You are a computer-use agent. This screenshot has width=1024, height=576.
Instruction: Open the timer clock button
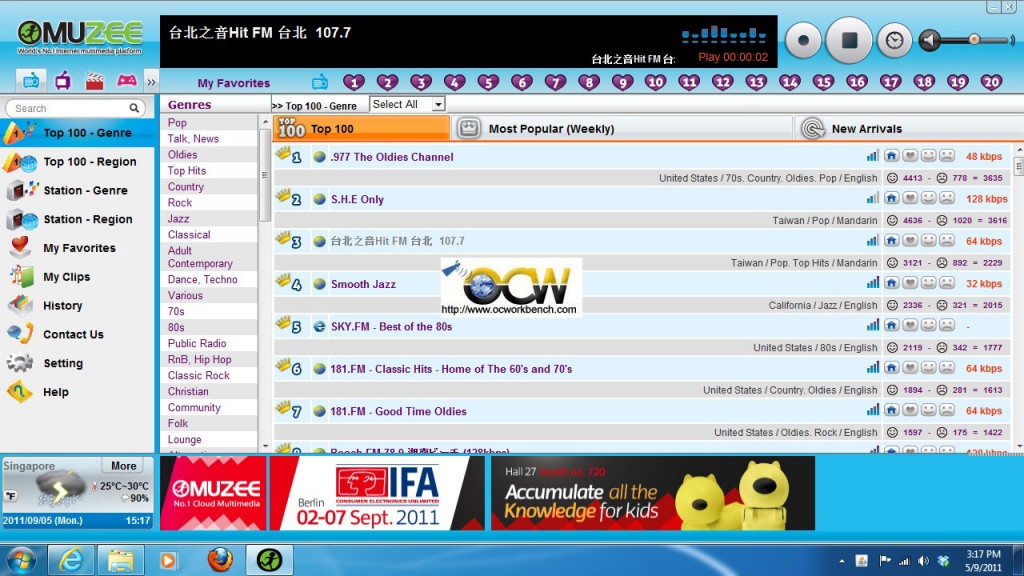(x=894, y=40)
